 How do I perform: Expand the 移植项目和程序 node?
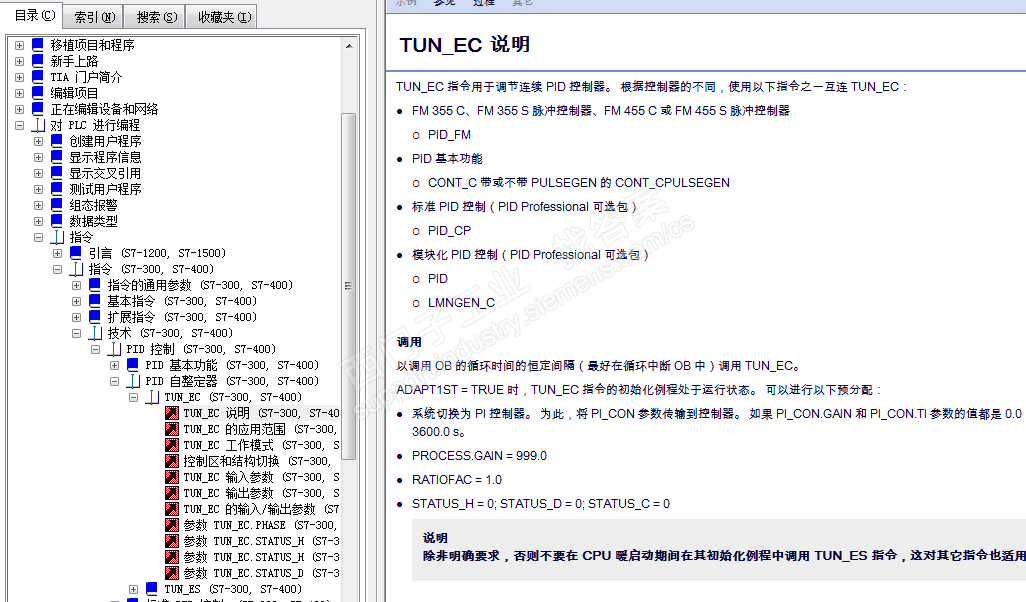(20, 45)
